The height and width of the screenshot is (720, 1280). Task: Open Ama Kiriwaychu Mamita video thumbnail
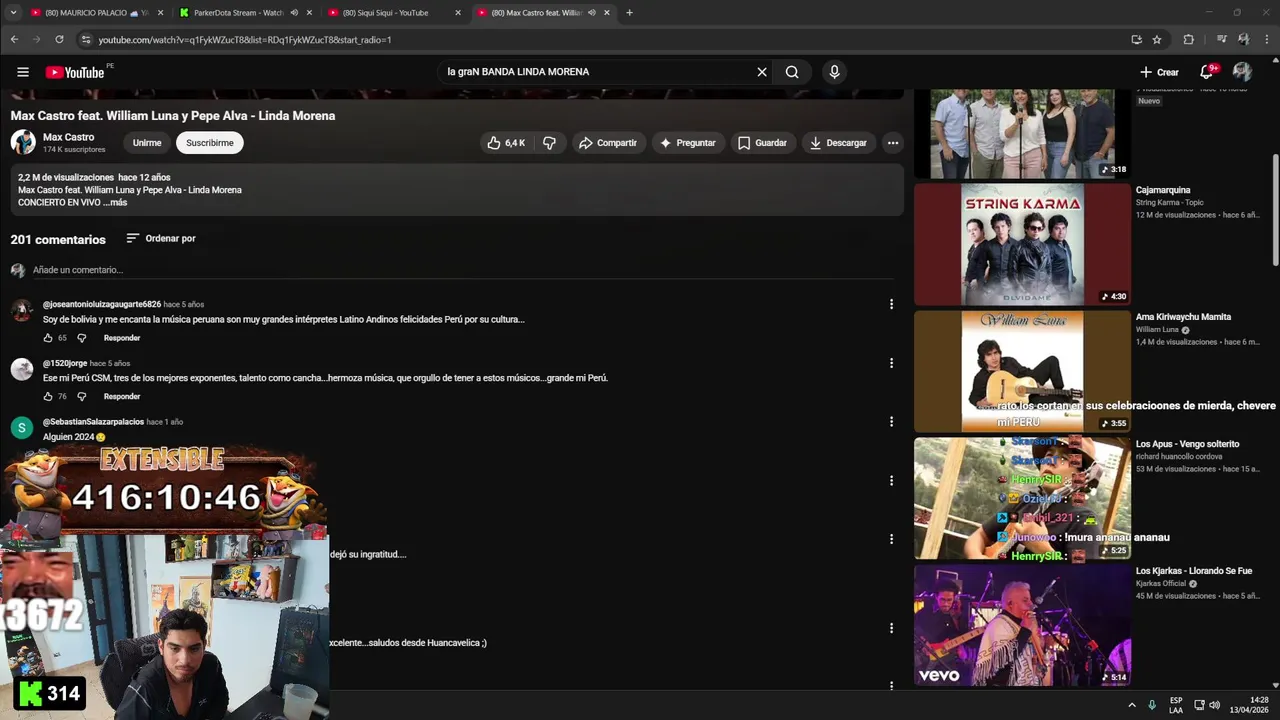tap(1022, 371)
